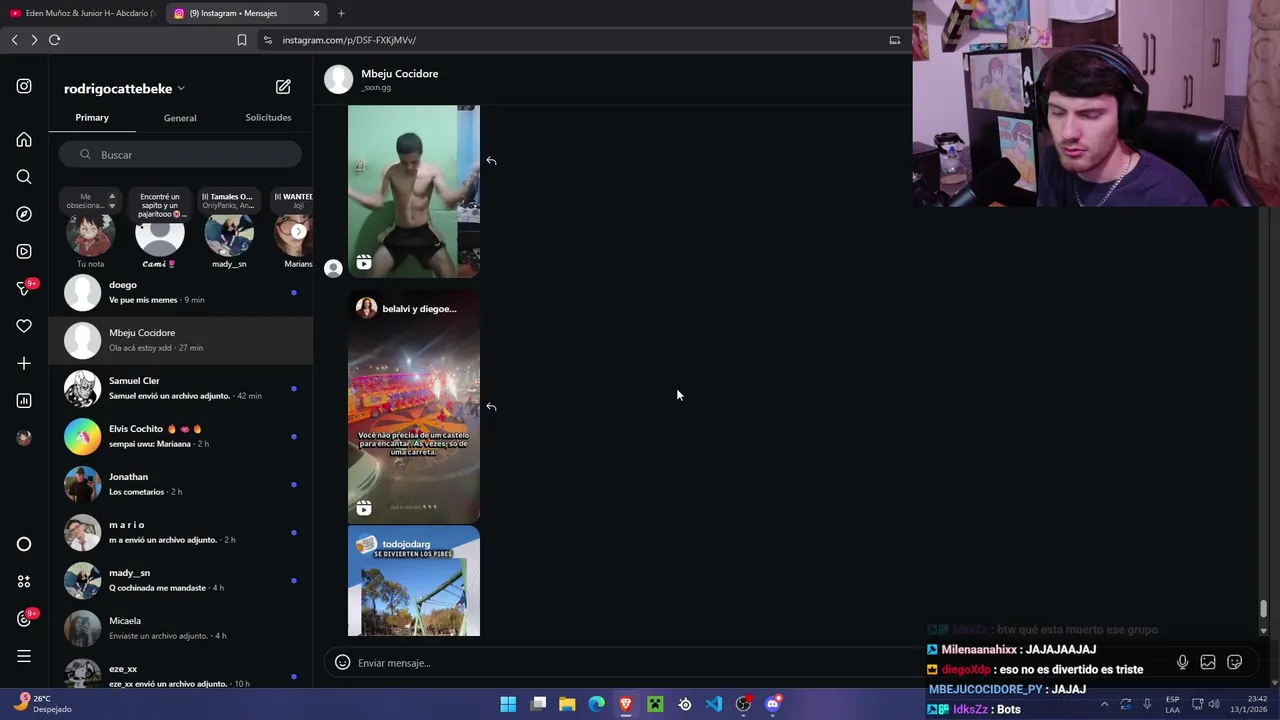Open Mbeju Cocidore chat header name
Image resolution: width=1280 pixels, height=720 pixels.
point(399,74)
